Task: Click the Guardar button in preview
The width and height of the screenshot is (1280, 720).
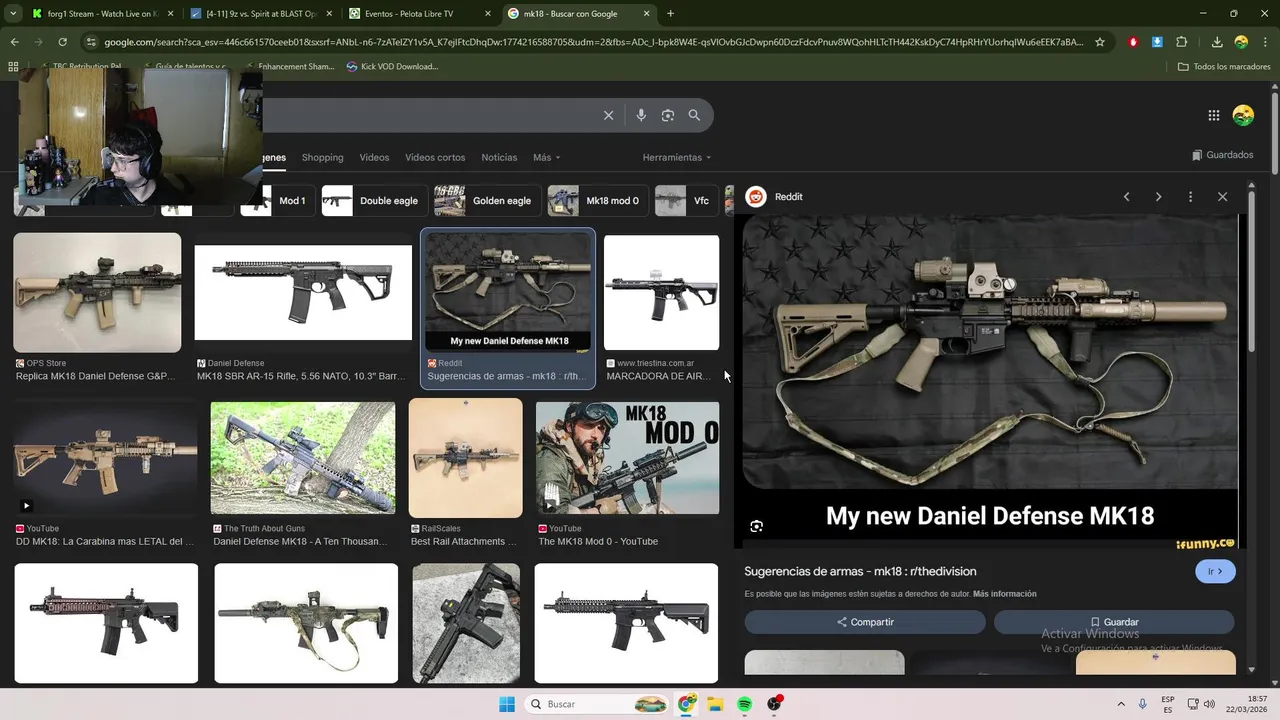Action: coord(1114,622)
